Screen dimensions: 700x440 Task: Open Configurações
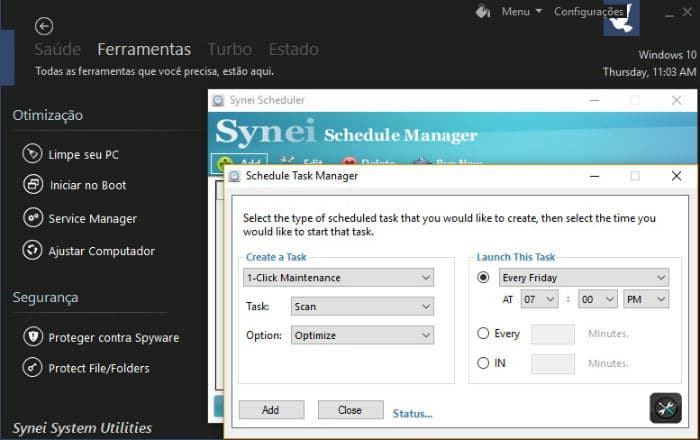pyautogui.click(x=588, y=12)
